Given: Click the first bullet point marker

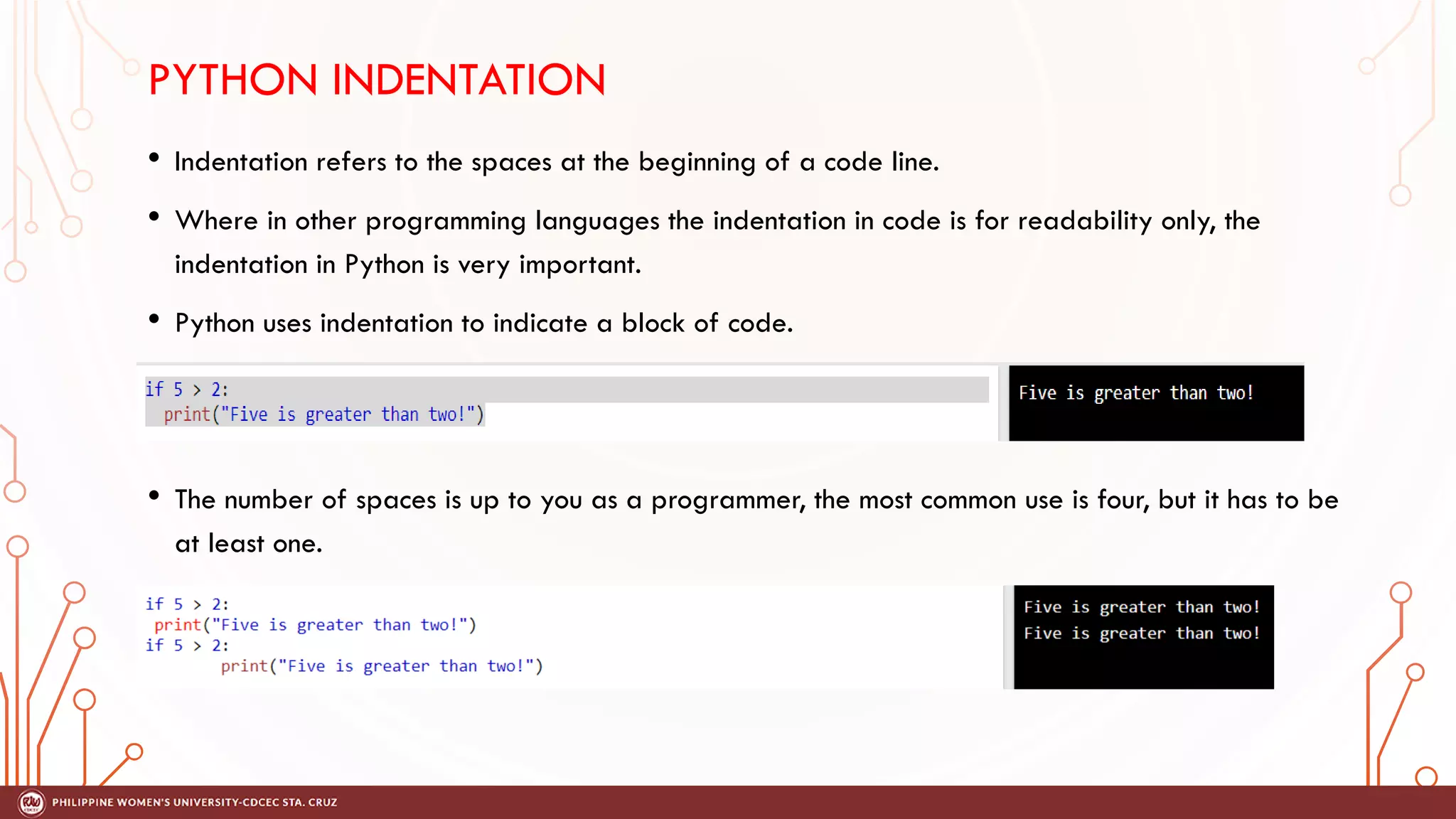Looking at the screenshot, I should coord(154,159).
